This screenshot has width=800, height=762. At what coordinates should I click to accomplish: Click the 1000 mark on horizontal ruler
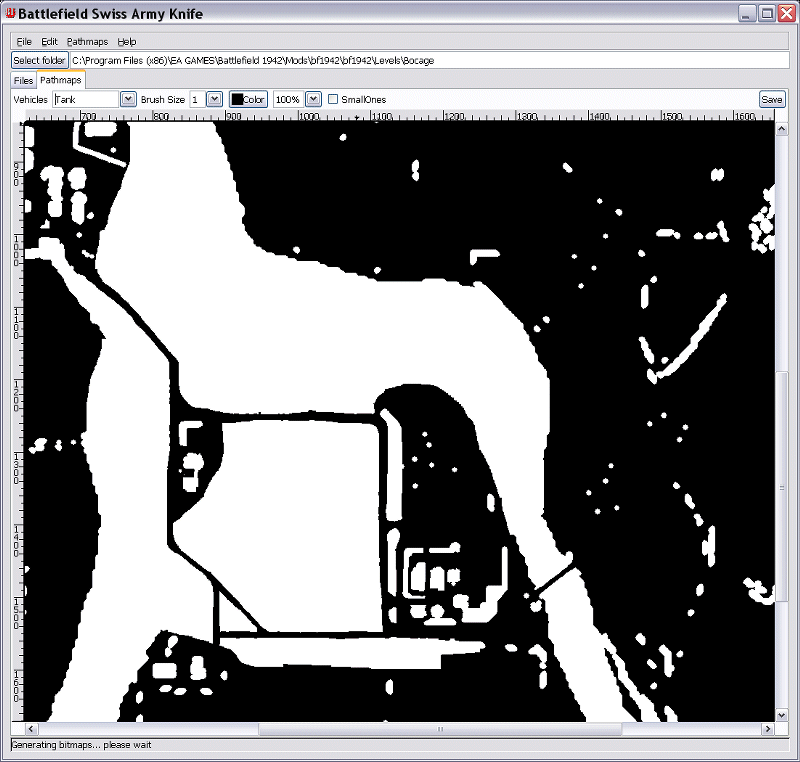(x=309, y=116)
